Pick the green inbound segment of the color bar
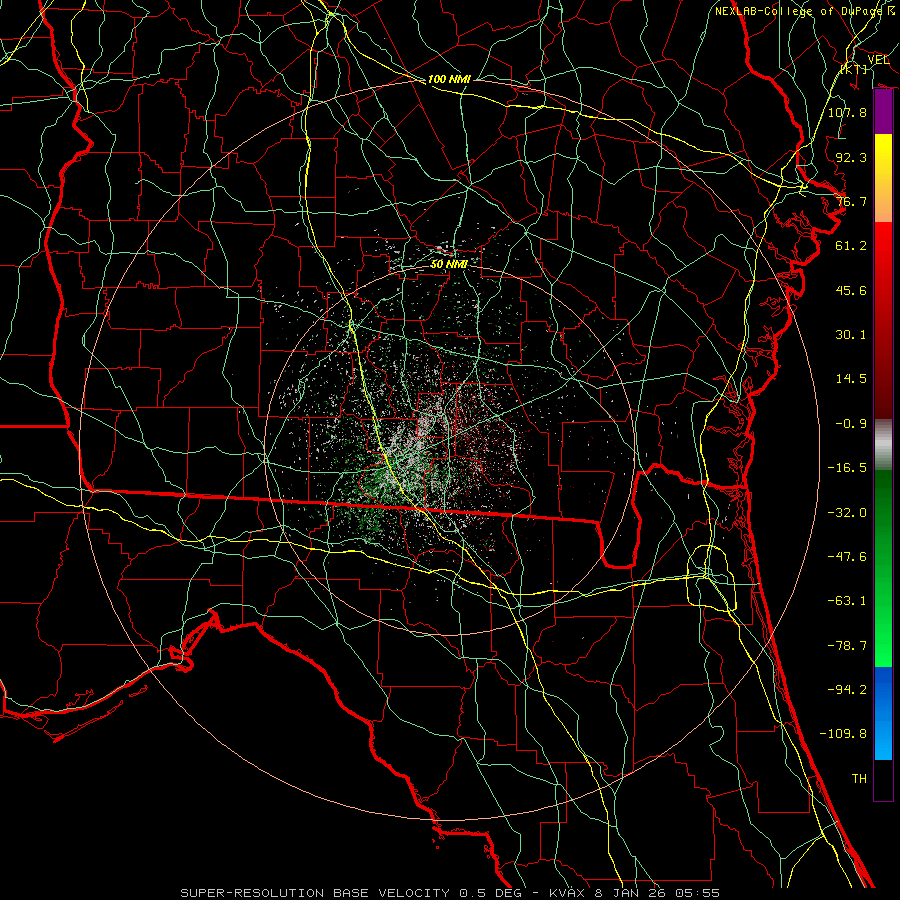 tap(883, 568)
